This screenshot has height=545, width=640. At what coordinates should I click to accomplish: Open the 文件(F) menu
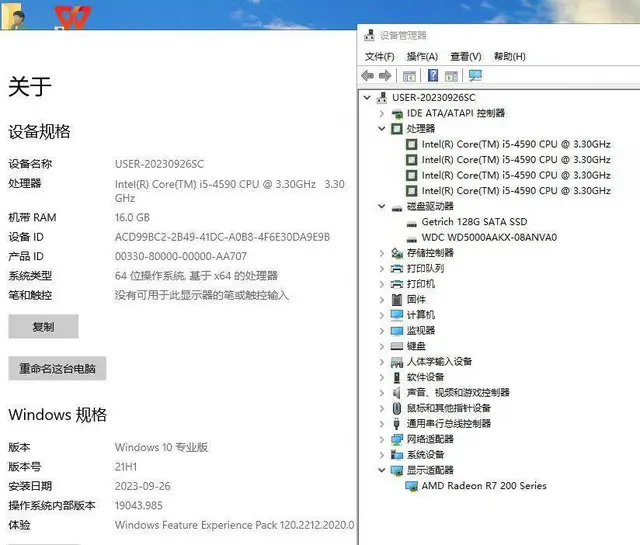pyautogui.click(x=379, y=56)
